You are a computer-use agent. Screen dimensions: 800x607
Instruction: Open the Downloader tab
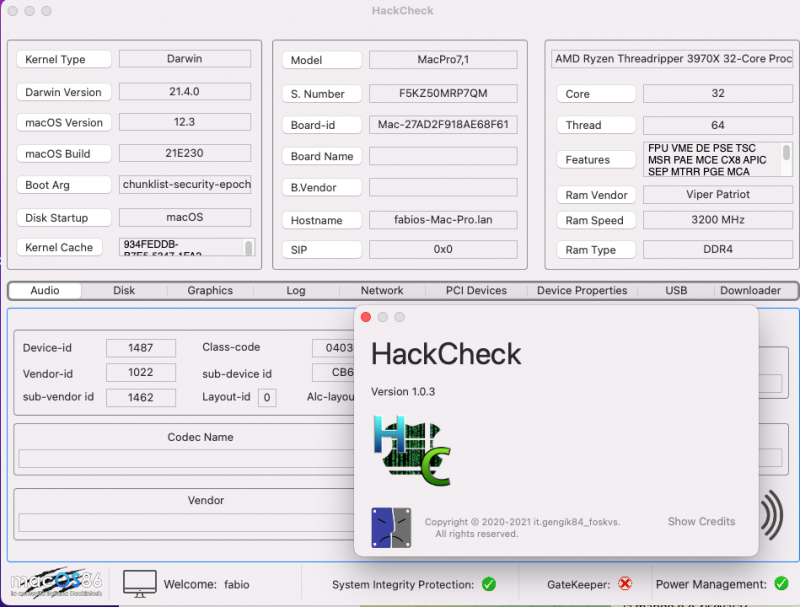750,291
